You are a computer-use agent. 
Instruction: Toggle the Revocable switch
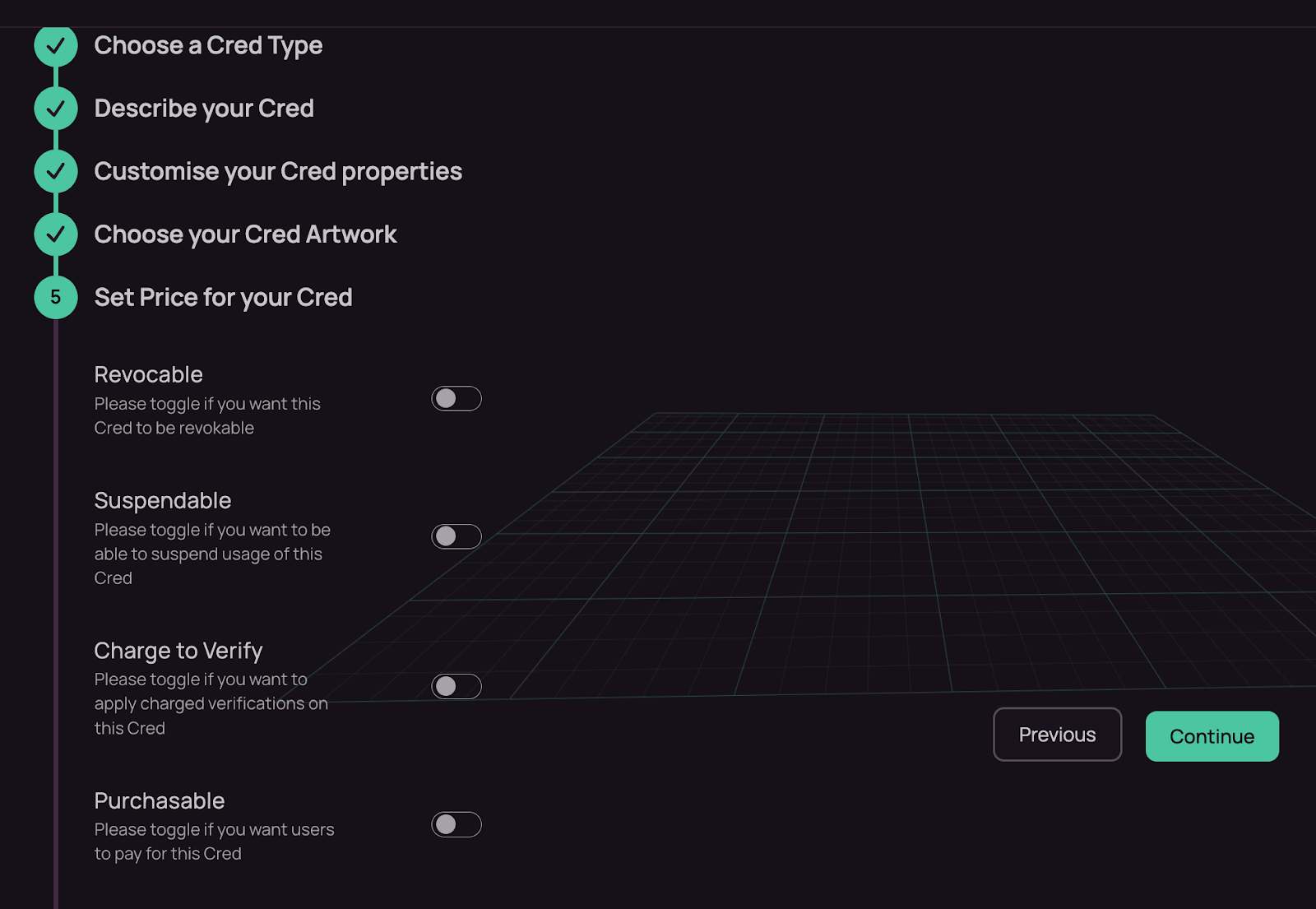[456, 399]
